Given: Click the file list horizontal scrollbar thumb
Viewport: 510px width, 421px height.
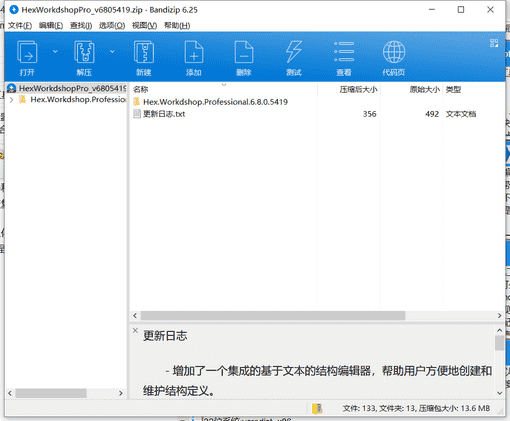Looking at the screenshot, I should [x=273, y=315].
